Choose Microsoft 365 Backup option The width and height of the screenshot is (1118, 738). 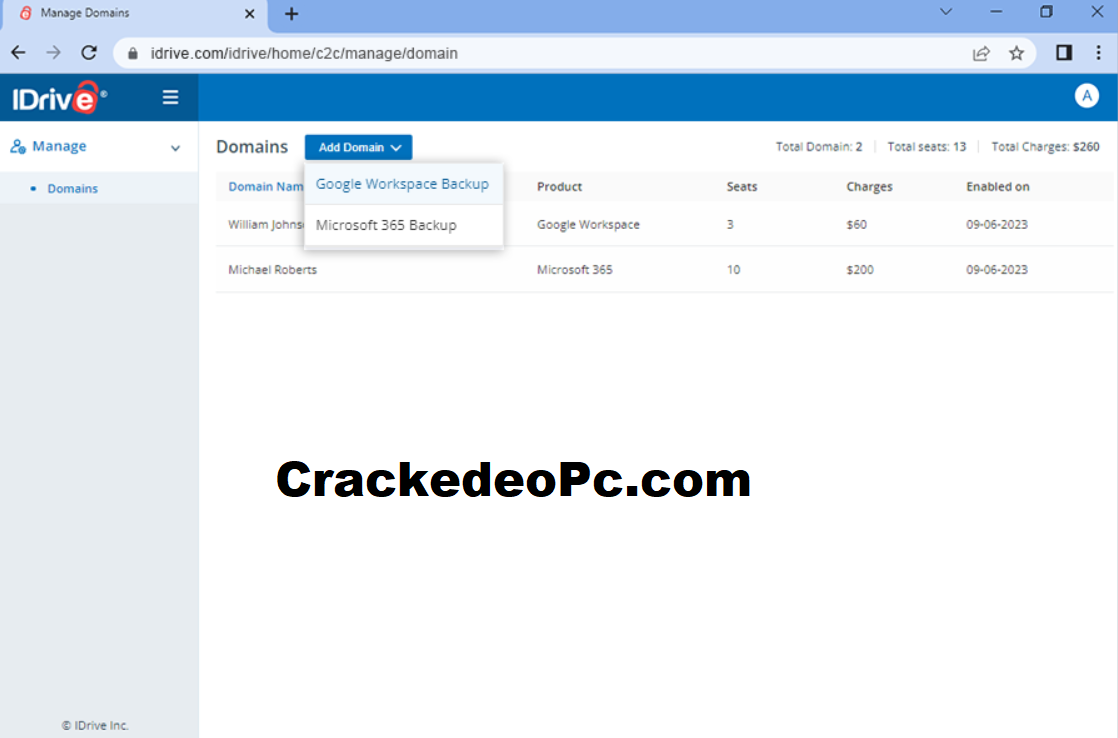point(403,225)
